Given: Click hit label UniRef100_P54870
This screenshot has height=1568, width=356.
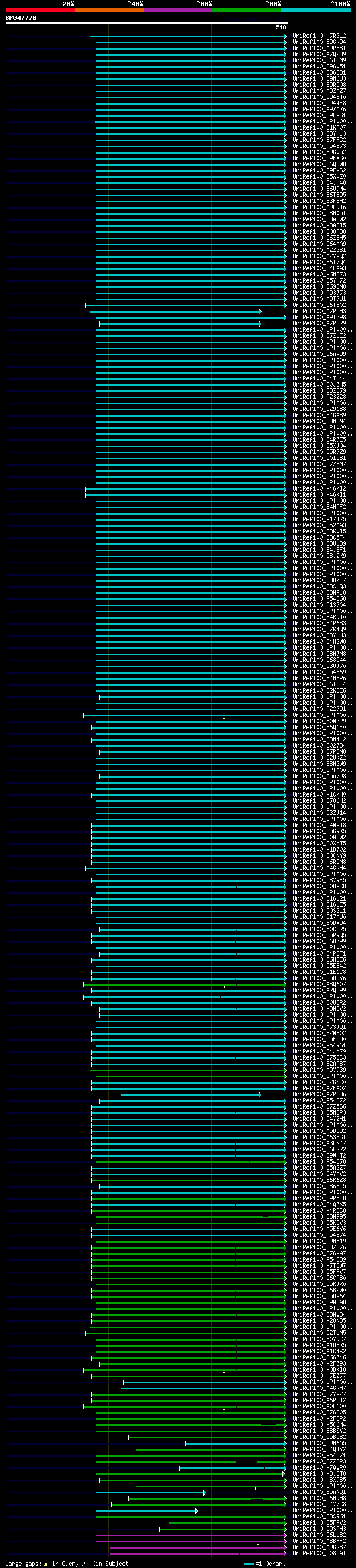Looking at the screenshot, I should click(x=319, y=1162).
